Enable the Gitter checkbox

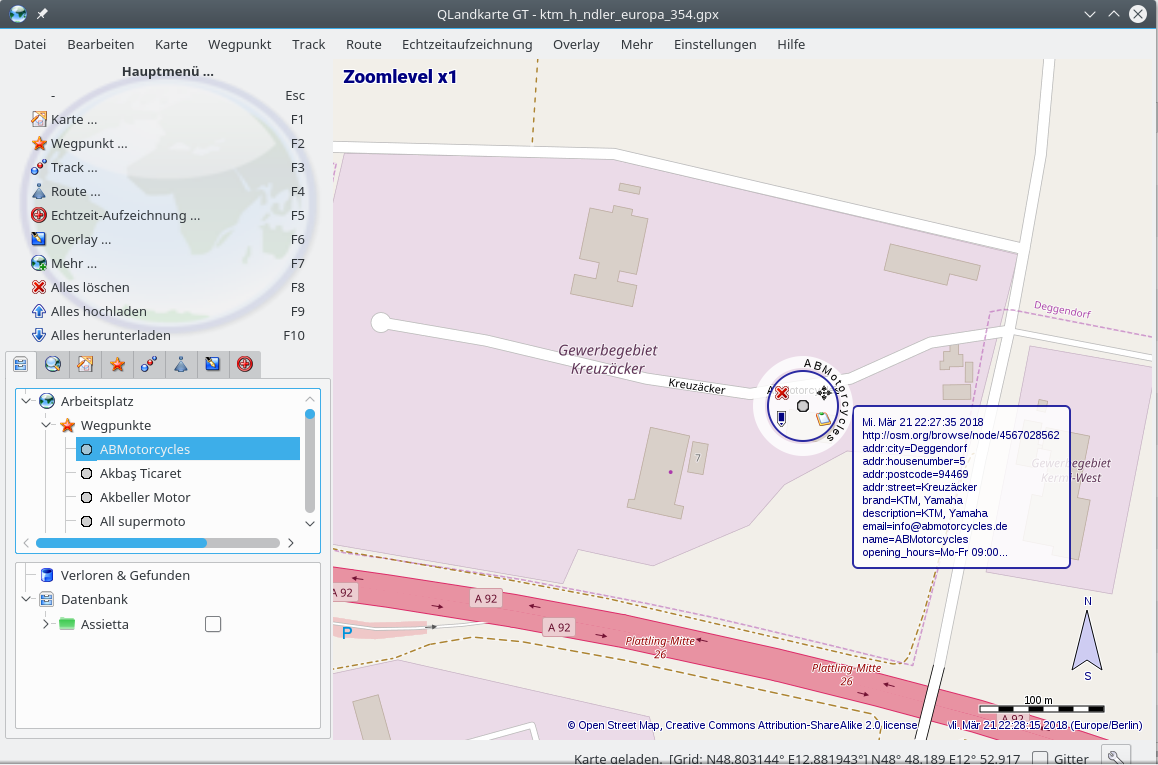1040,758
